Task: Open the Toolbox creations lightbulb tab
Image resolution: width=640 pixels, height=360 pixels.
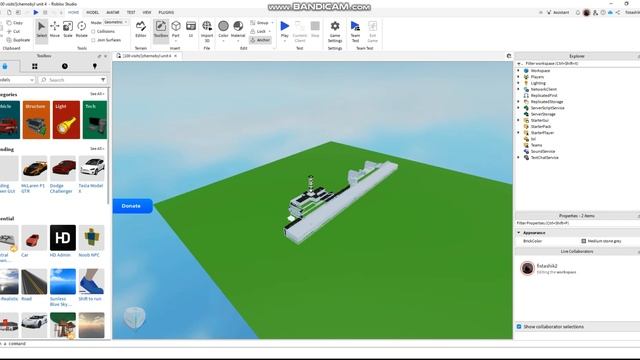Action: (x=95, y=66)
